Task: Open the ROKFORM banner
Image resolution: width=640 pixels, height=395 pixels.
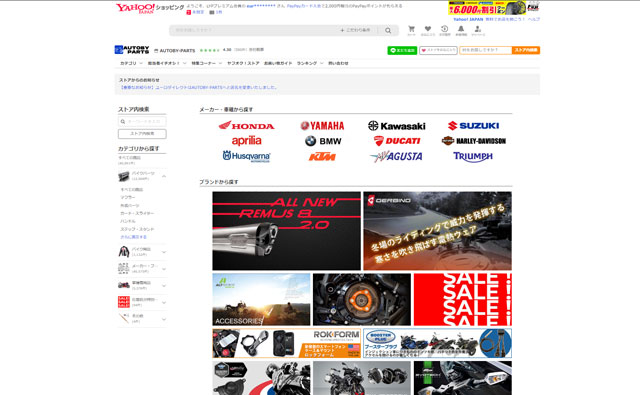Action: (x=287, y=343)
